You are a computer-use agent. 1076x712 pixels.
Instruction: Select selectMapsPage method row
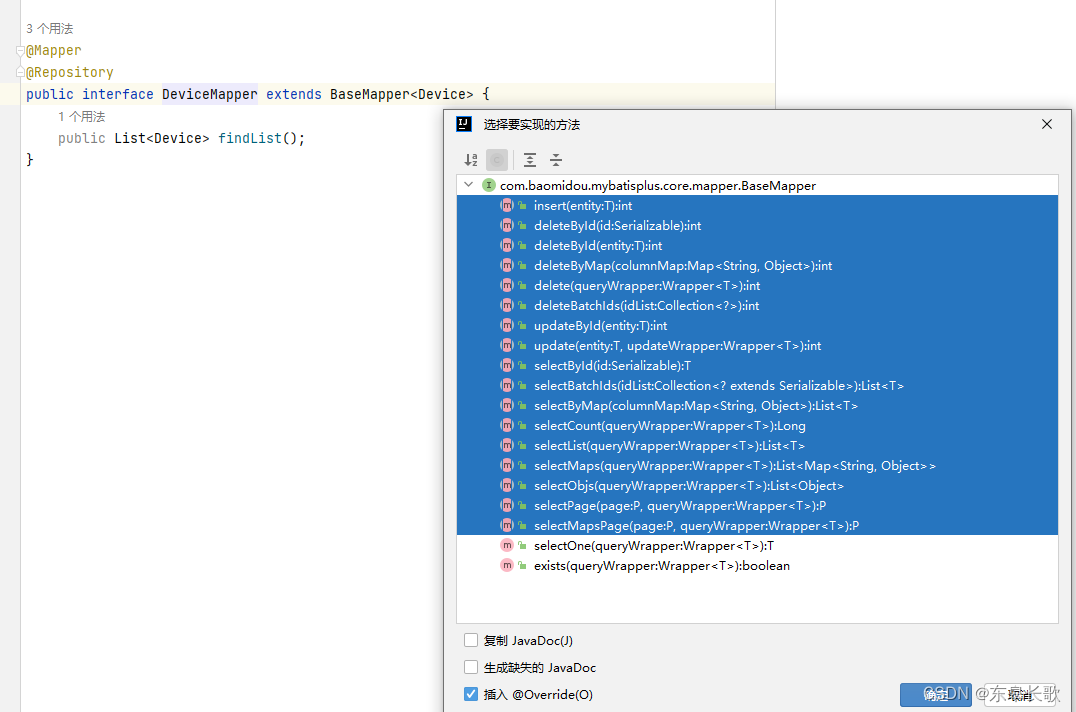click(757, 525)
